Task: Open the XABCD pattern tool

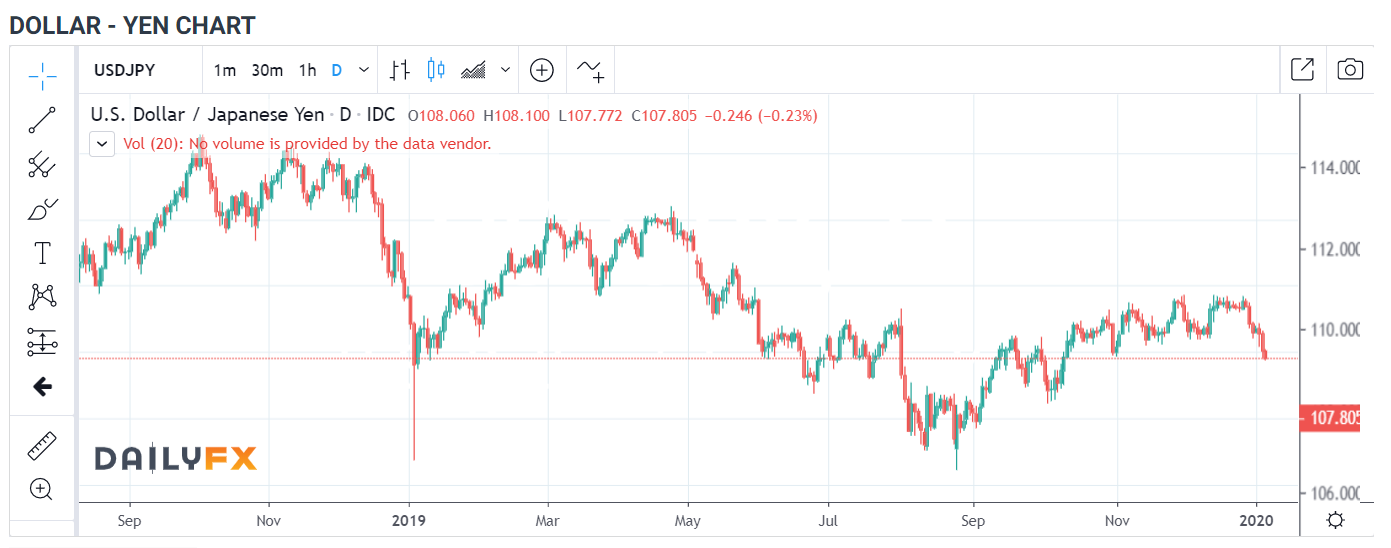Action: (x=42, y=297)
